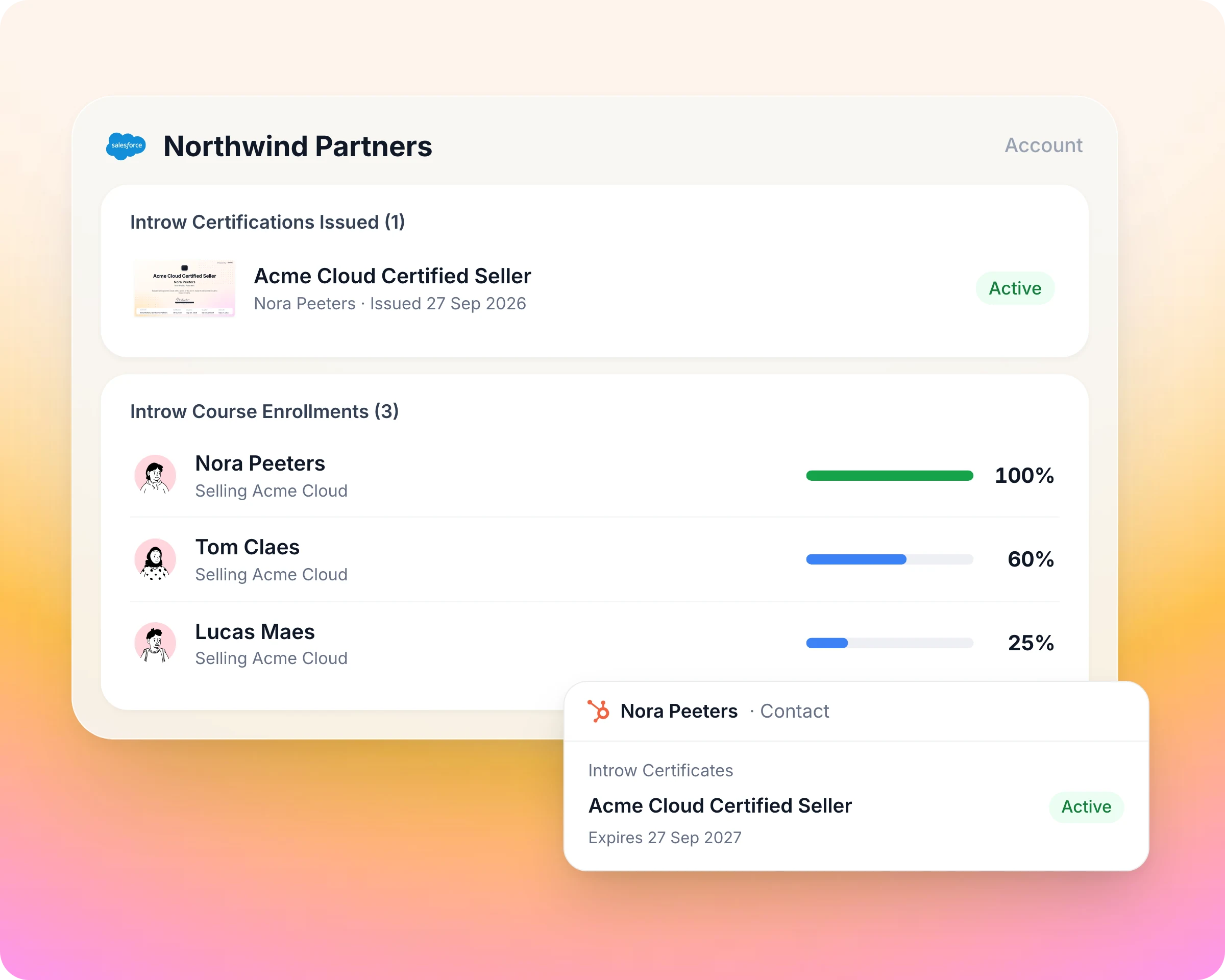Screen dimensions: 1225x980
Task: Click Lucas Maes' 25% progress bar
Action: 889,643
